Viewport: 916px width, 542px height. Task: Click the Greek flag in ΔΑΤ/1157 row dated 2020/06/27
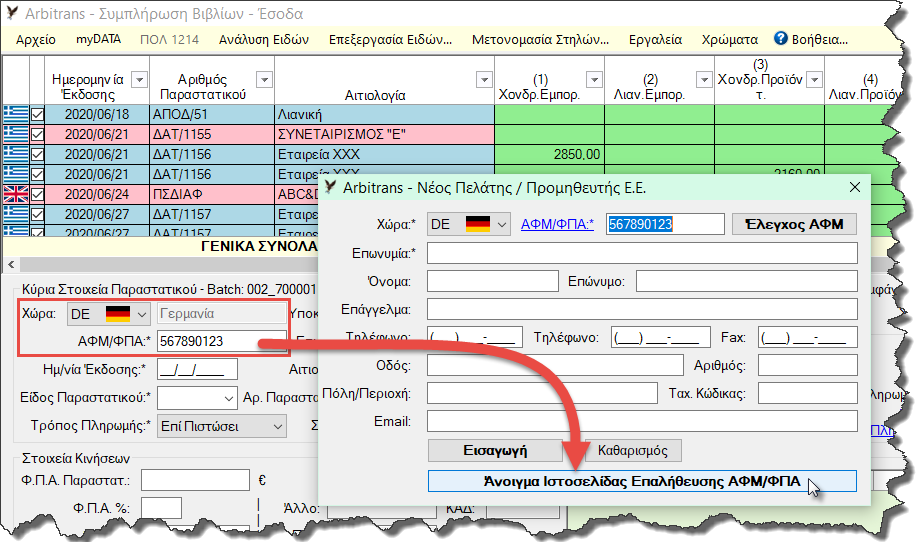click(16, 214)
